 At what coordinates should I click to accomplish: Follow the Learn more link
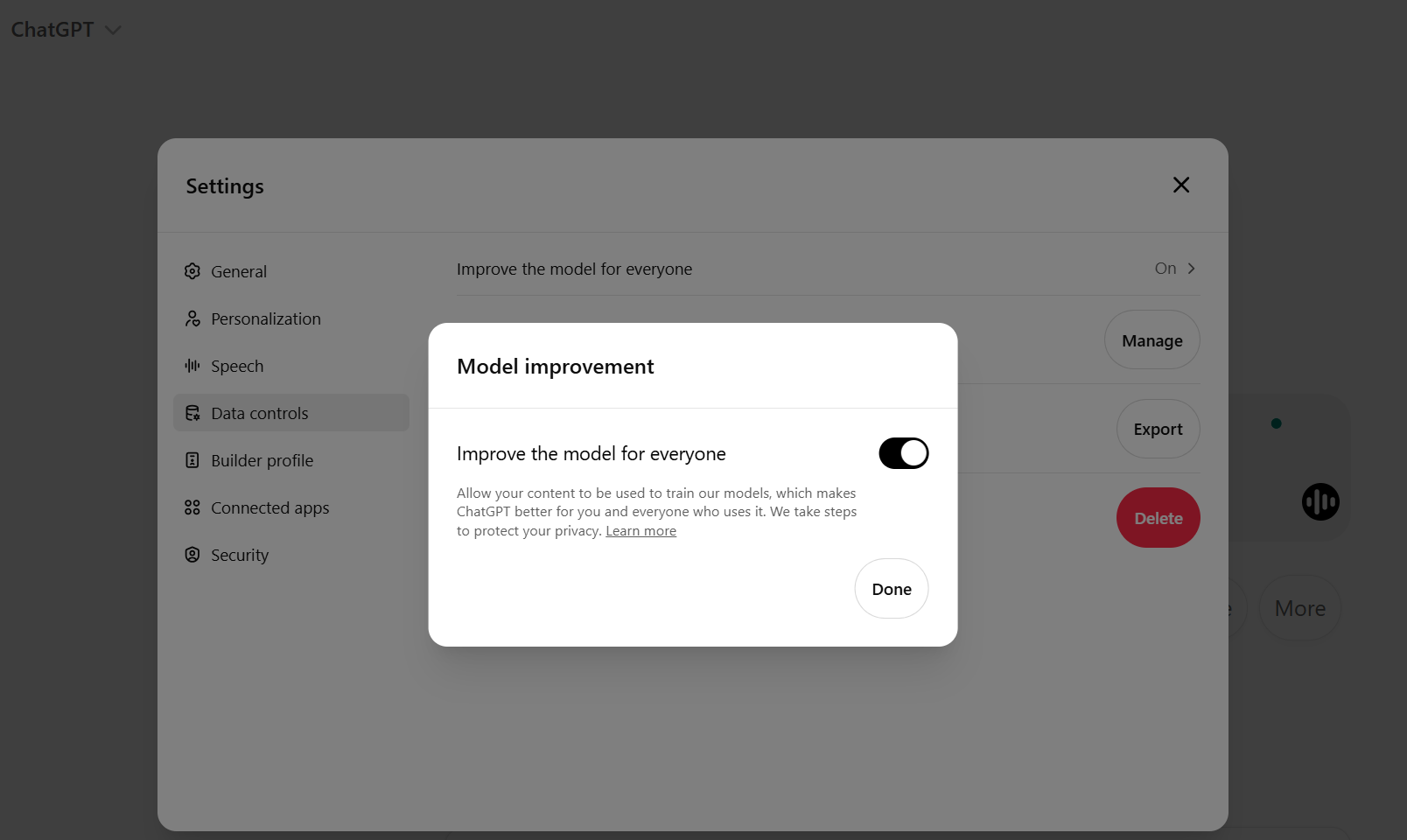pos(640,531)
